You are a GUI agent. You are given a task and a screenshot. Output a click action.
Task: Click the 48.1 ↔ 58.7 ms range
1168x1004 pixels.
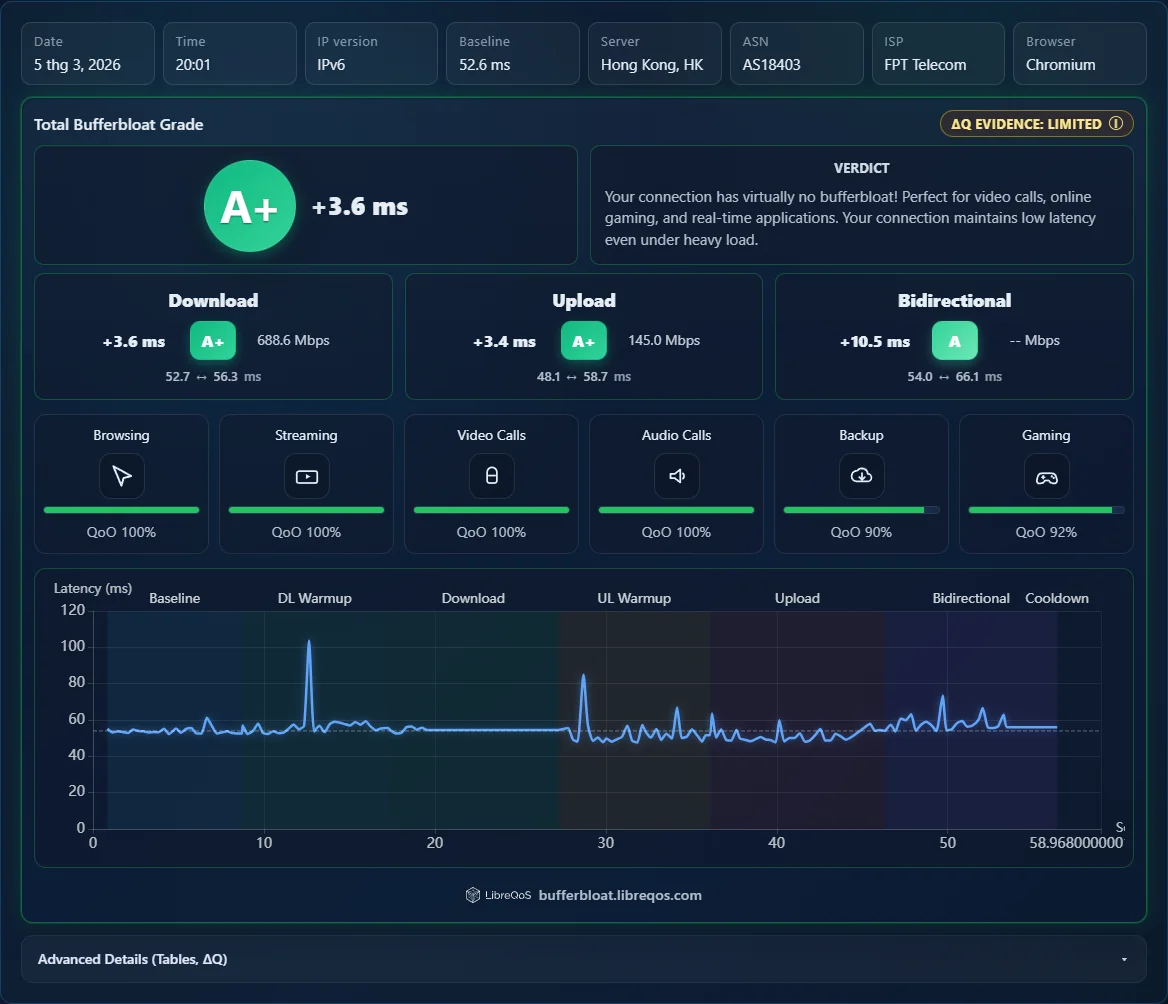[583, 377]
